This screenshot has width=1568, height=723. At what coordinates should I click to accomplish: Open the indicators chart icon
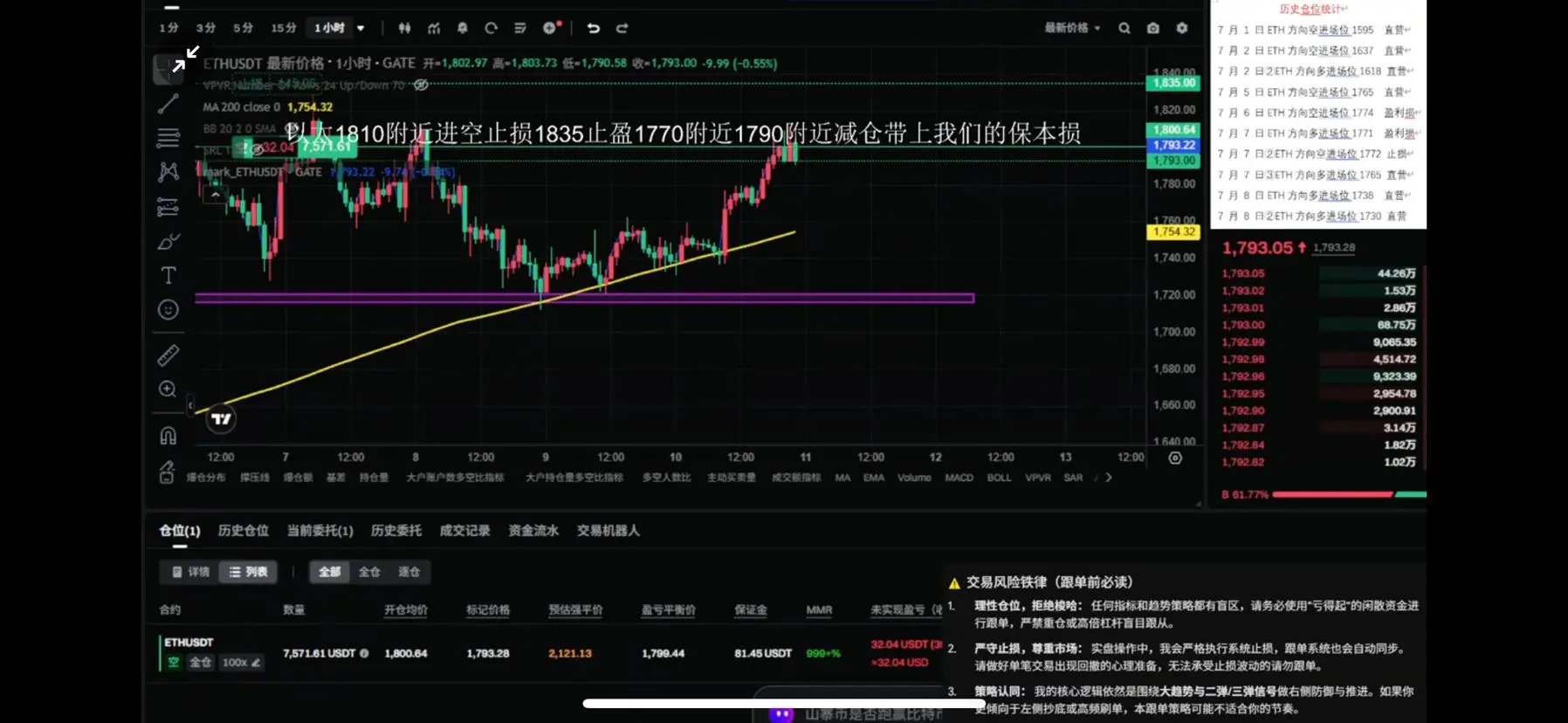(x=434, y=28)
